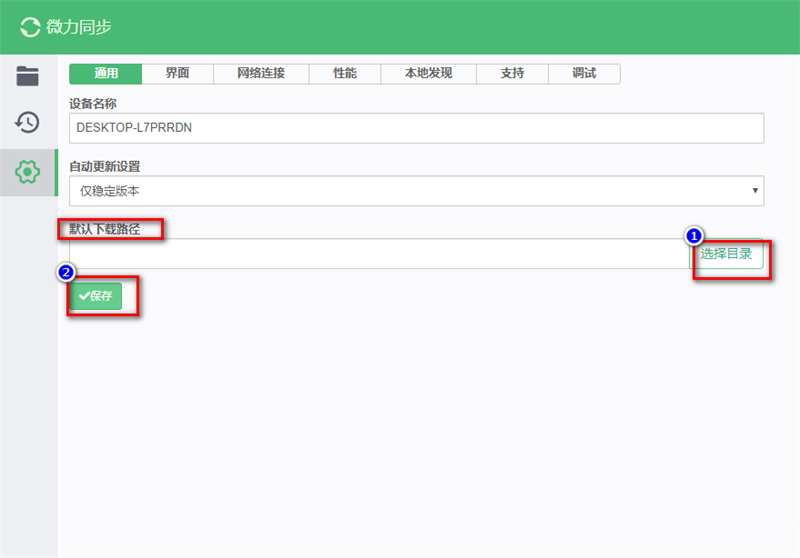Viewport: 800px width, 558px height.
Task: Expand the 自动更新设置 dropdown
Action: [x=416, y=191]
